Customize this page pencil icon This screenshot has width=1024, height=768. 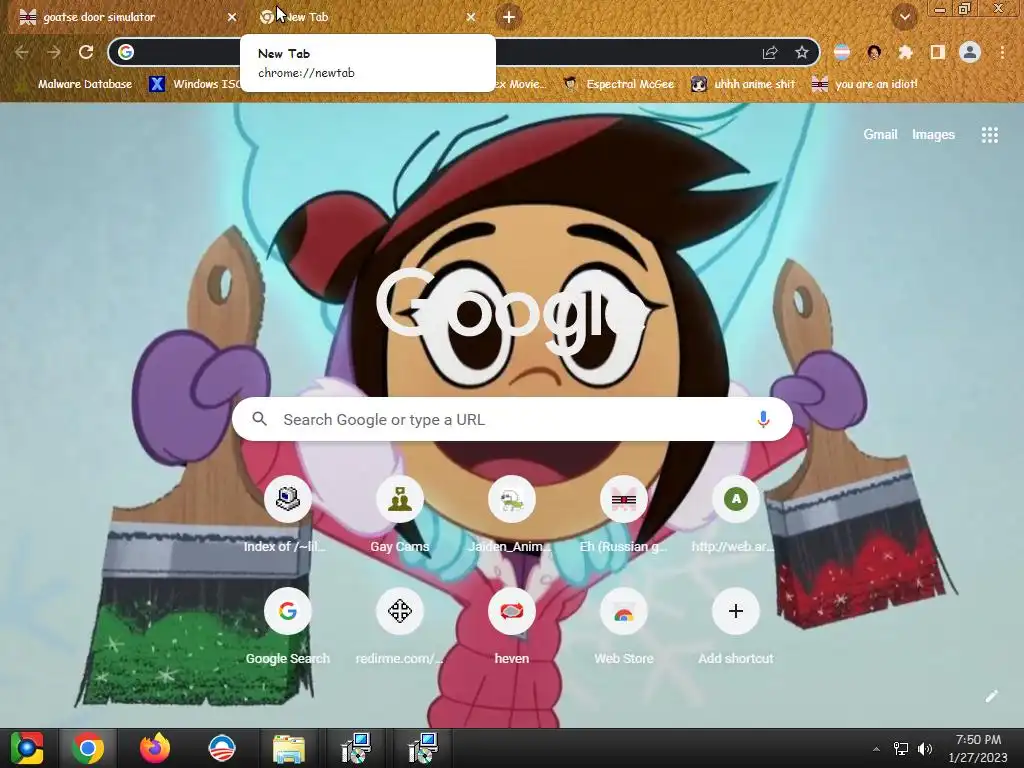click(x=991, y=696)
